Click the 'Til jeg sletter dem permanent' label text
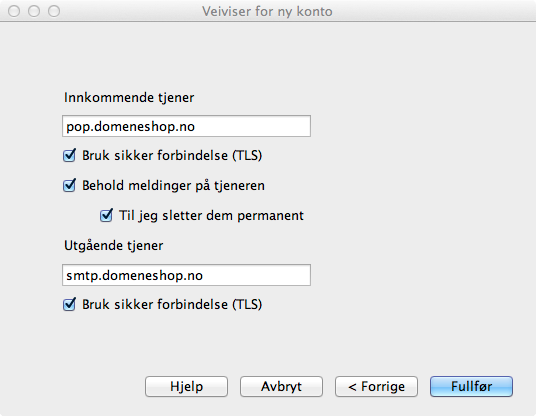The width and height of the screenshot is (536, 416). [211, 216]
